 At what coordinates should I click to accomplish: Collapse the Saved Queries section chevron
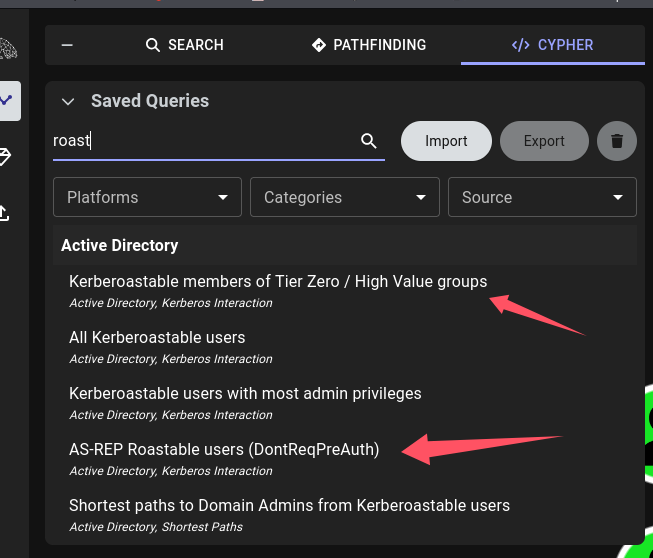click(68, 101)
